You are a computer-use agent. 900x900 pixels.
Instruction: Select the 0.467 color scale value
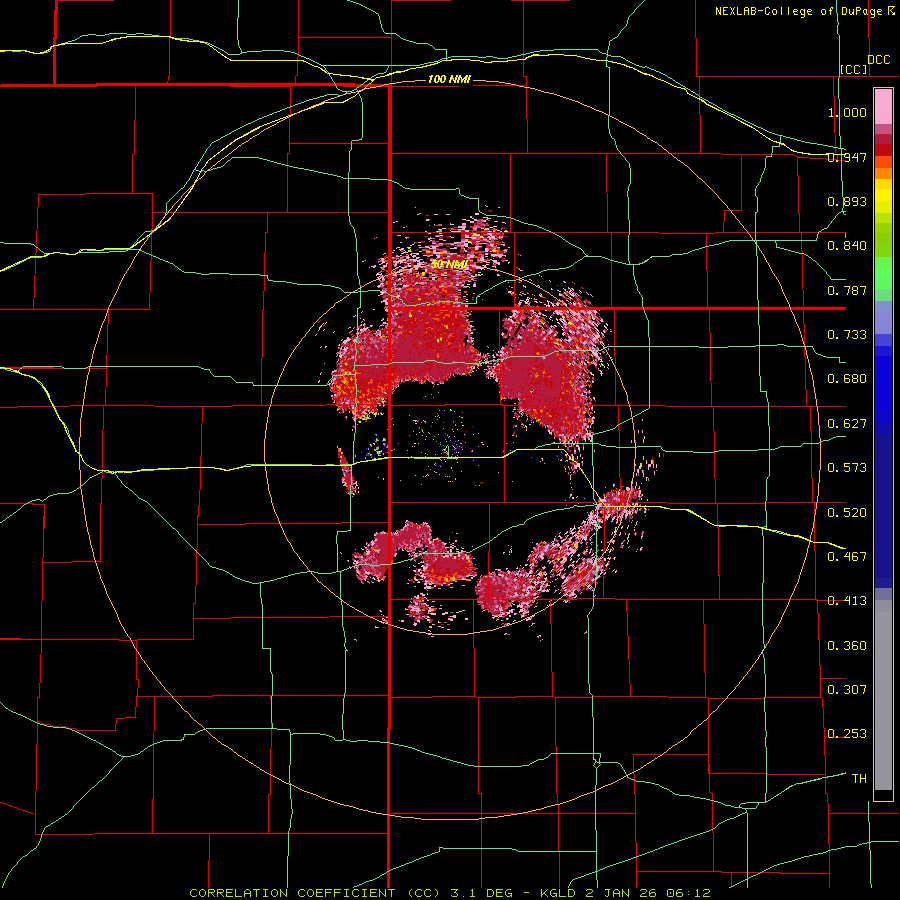pyautogui.click(x=847, y=556)
